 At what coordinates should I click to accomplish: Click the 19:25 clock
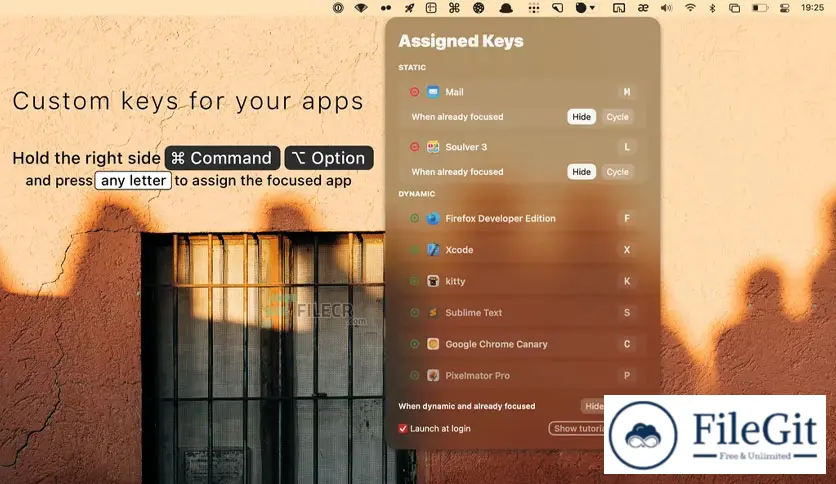(x=813, y=7)
